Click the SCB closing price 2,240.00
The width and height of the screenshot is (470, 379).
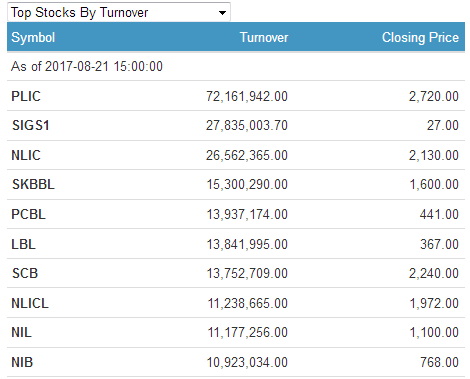point(434,273)
